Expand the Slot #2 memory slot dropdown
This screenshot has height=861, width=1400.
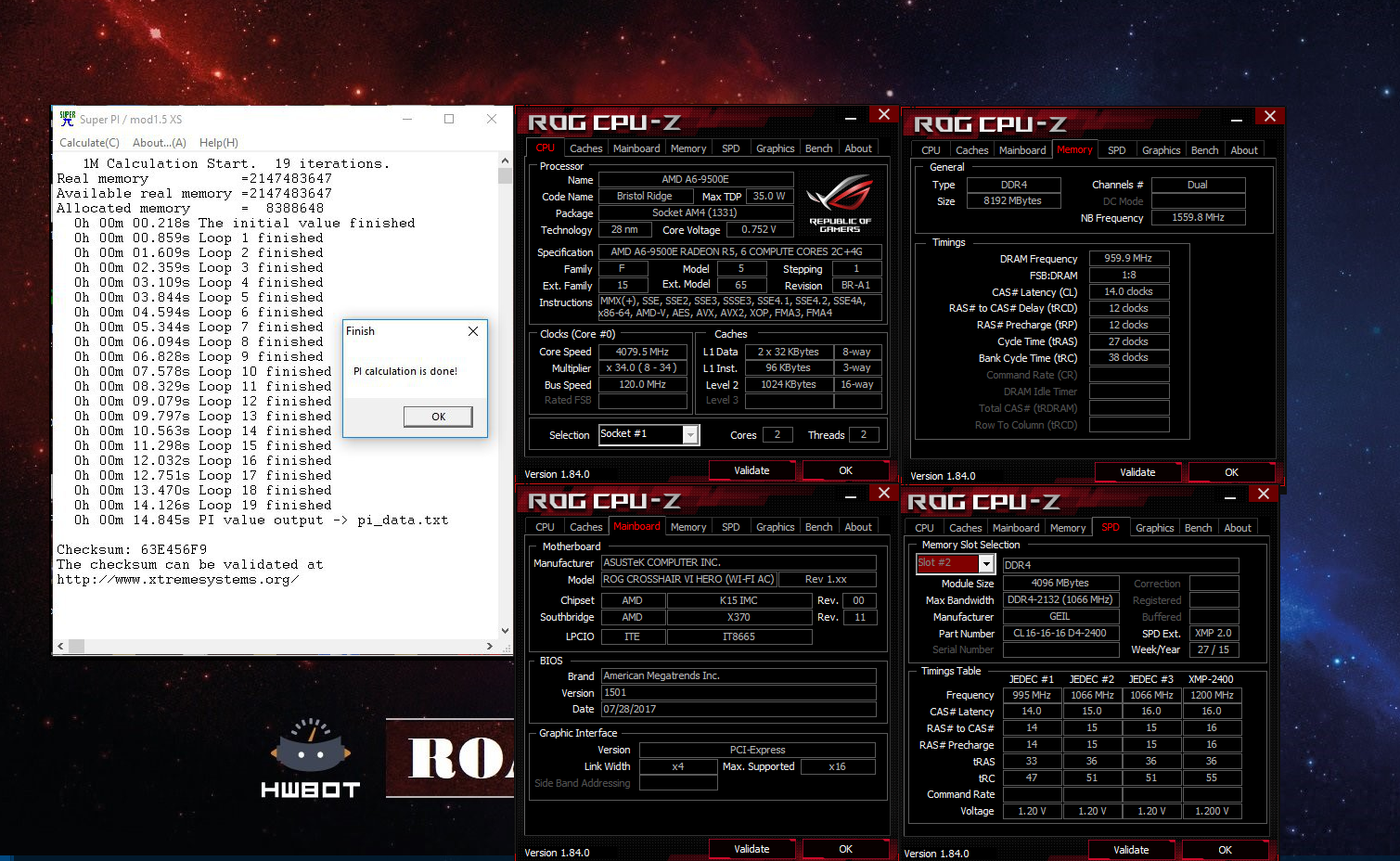click(986, 564)
